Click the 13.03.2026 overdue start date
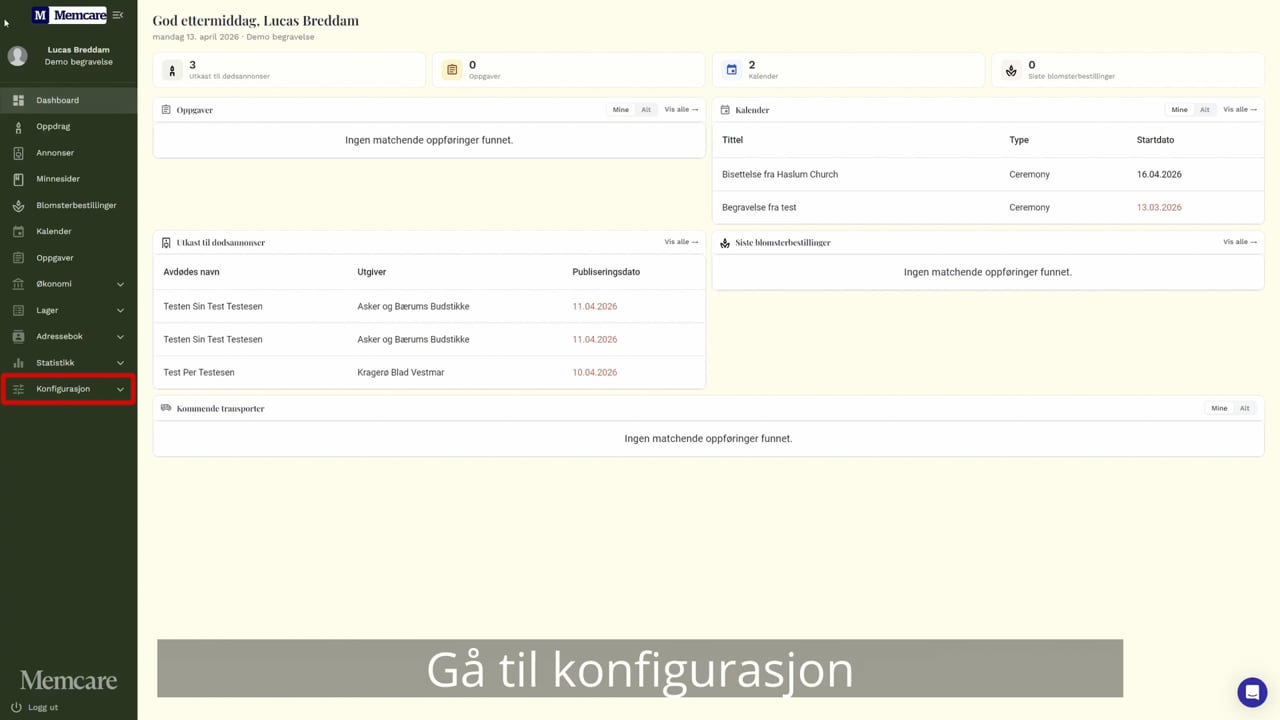 pyautogui.click(x=1159, y=207)
